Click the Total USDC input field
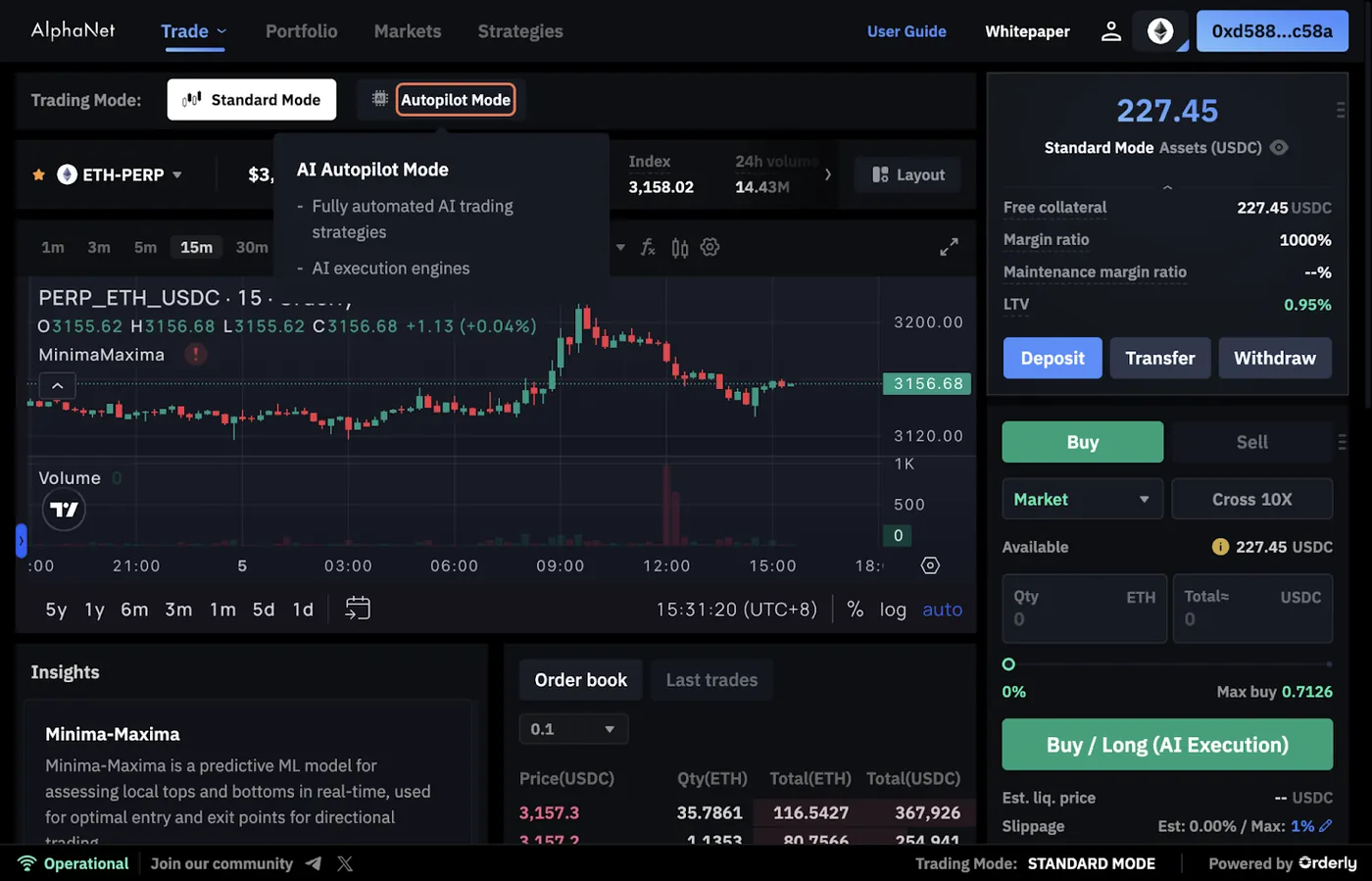 click(1253, 609)
